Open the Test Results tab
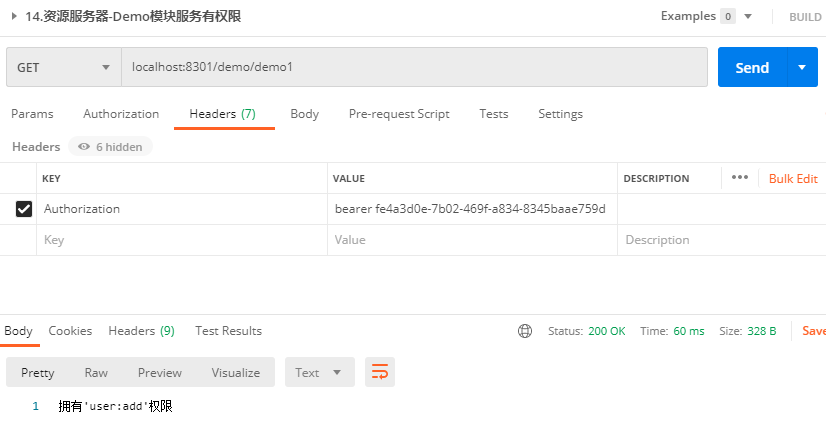The height and width of the screenshot is (438, 826). click(228, 331)
